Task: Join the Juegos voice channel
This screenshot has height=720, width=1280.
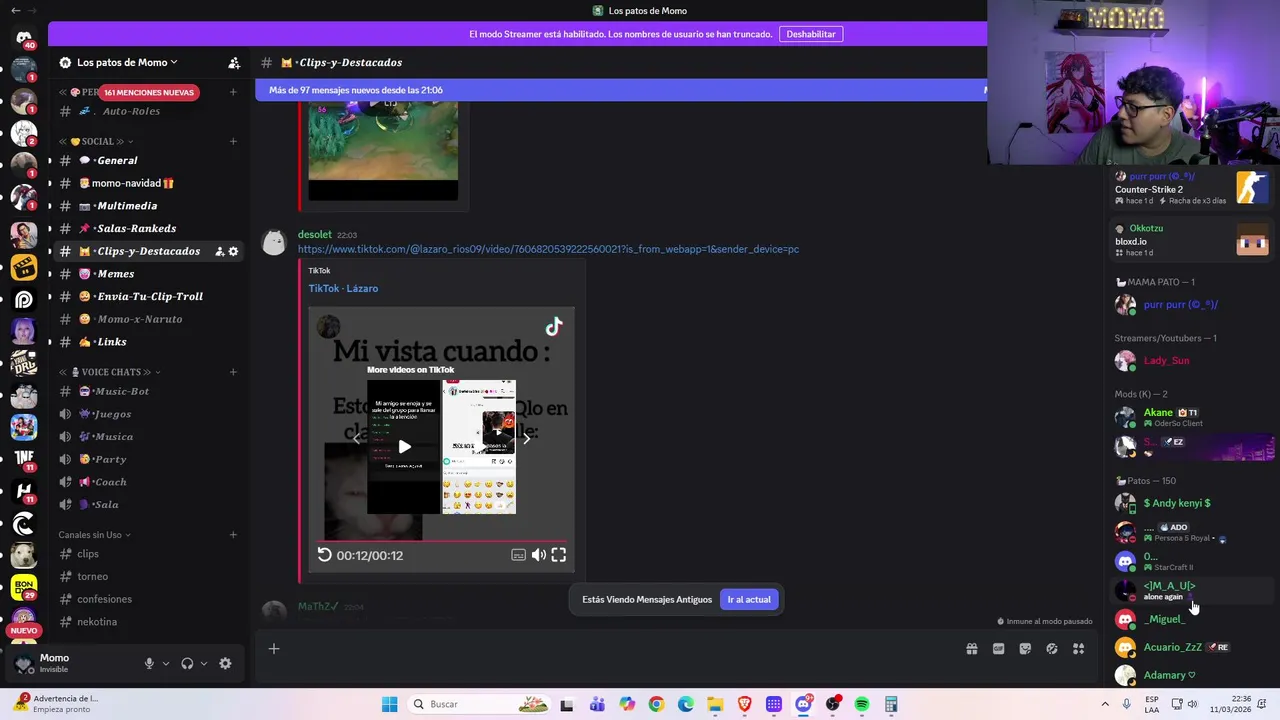Action: 148,414
